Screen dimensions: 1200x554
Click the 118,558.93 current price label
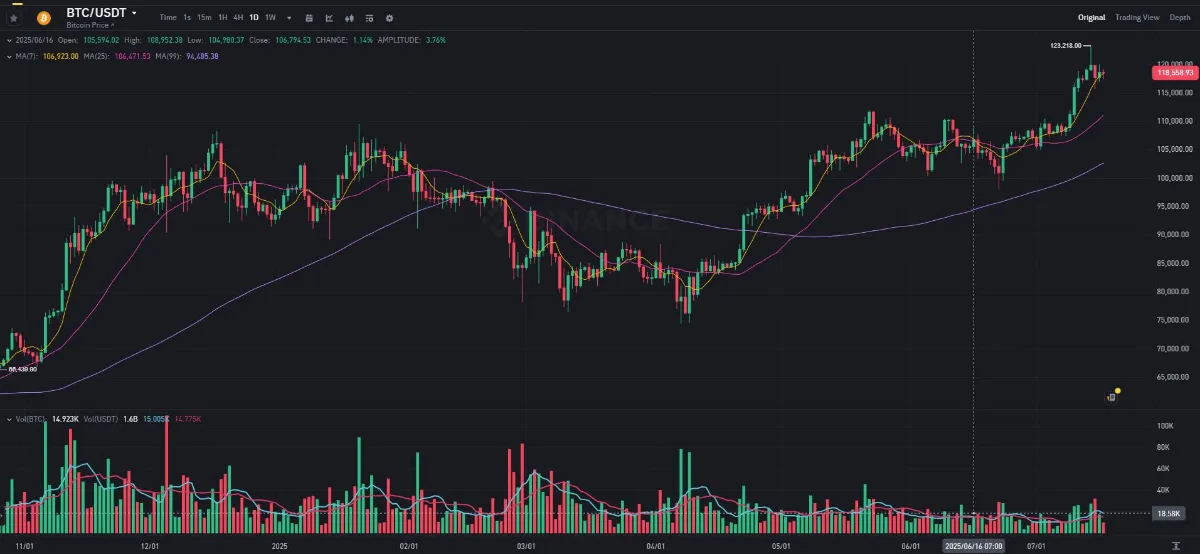(1176, 73)
